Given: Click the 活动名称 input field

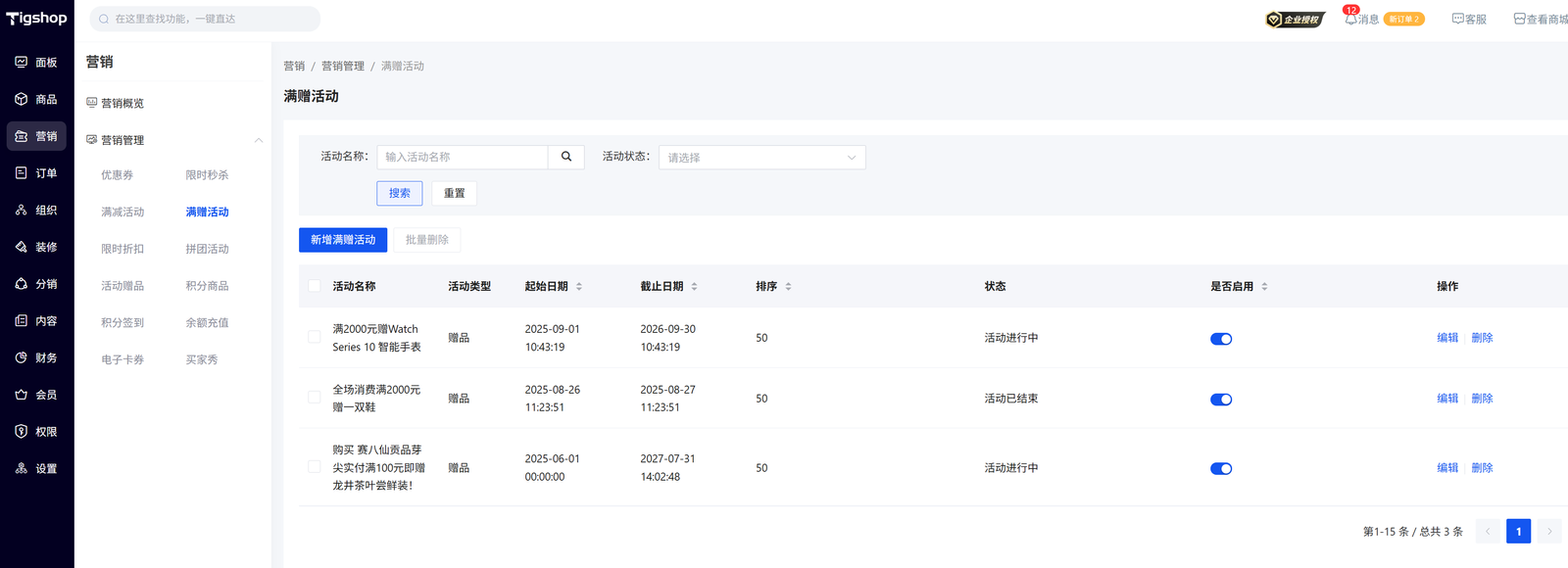Looking at the screenshot, I should 462,157.
